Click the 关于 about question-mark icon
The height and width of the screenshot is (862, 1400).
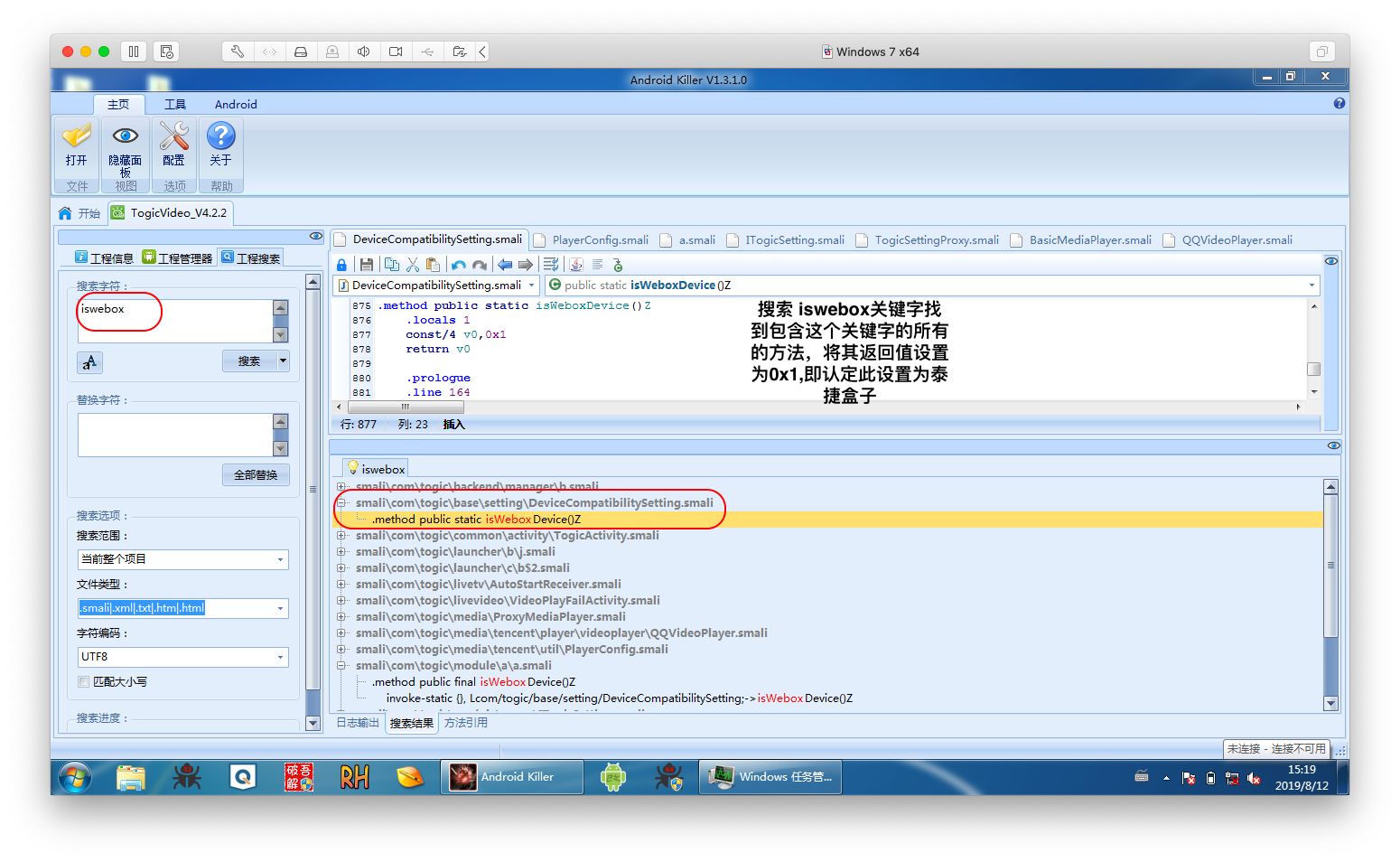[x=220, y=136]
